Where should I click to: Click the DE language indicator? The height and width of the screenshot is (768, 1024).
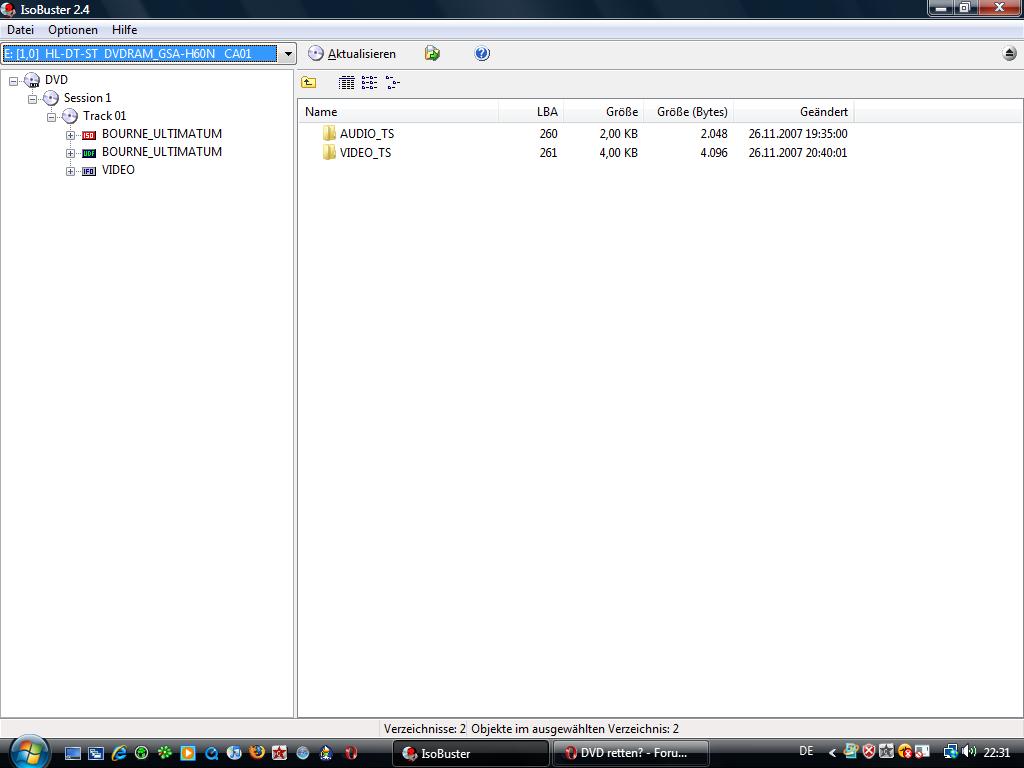coord(806,752)
